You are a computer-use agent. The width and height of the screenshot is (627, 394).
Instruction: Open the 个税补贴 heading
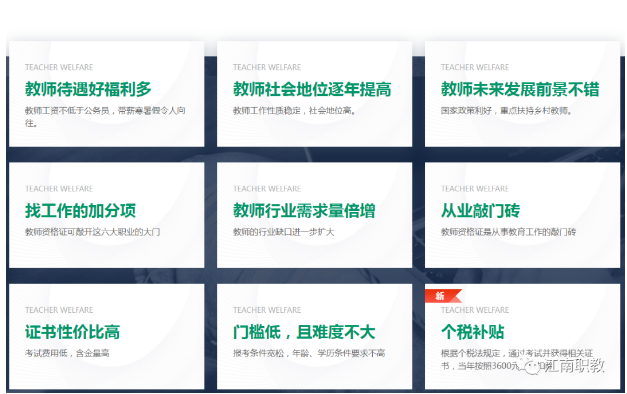(x=472, y=332)
